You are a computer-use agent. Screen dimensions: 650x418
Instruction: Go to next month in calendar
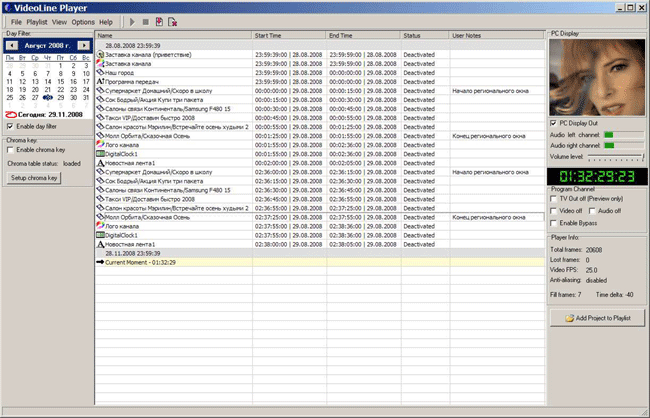pyautogui.click(x=84, y=45)
